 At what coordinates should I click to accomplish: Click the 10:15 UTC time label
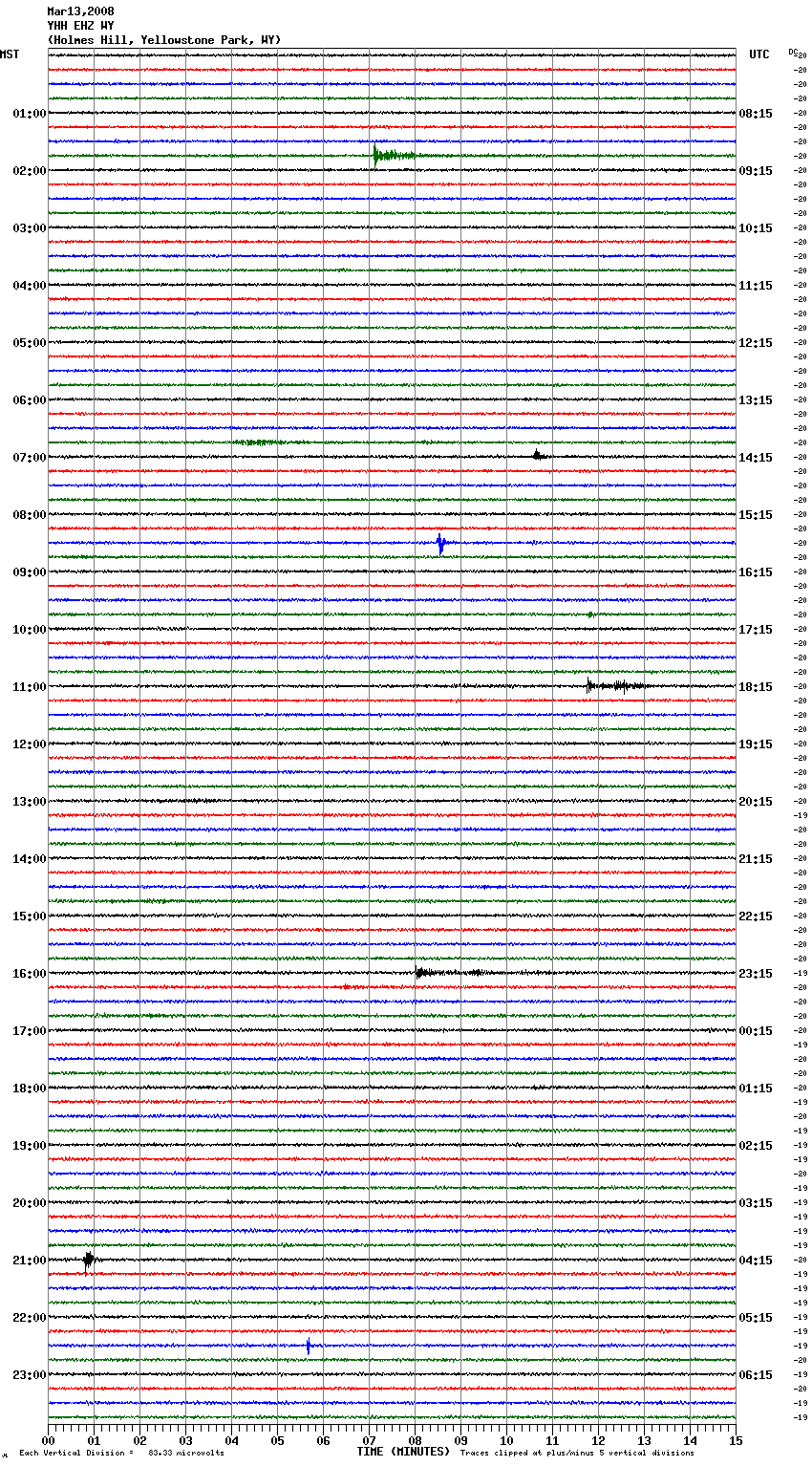pos(756,228)
